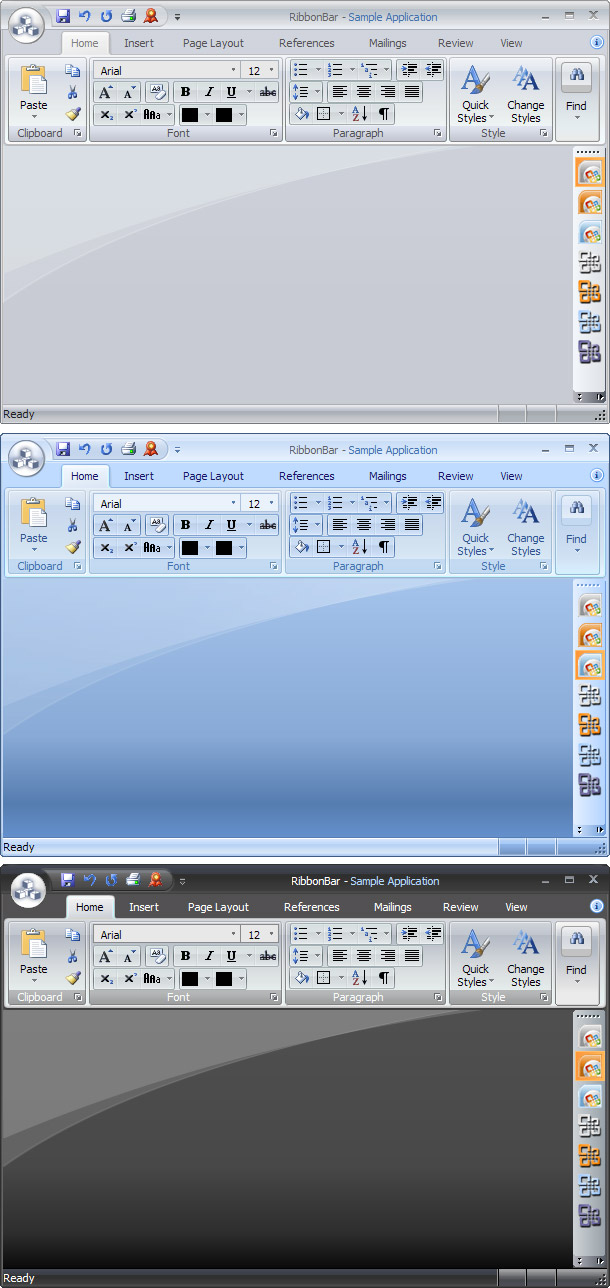Switch to Insert tab in the silver window

tap(139, 43)
